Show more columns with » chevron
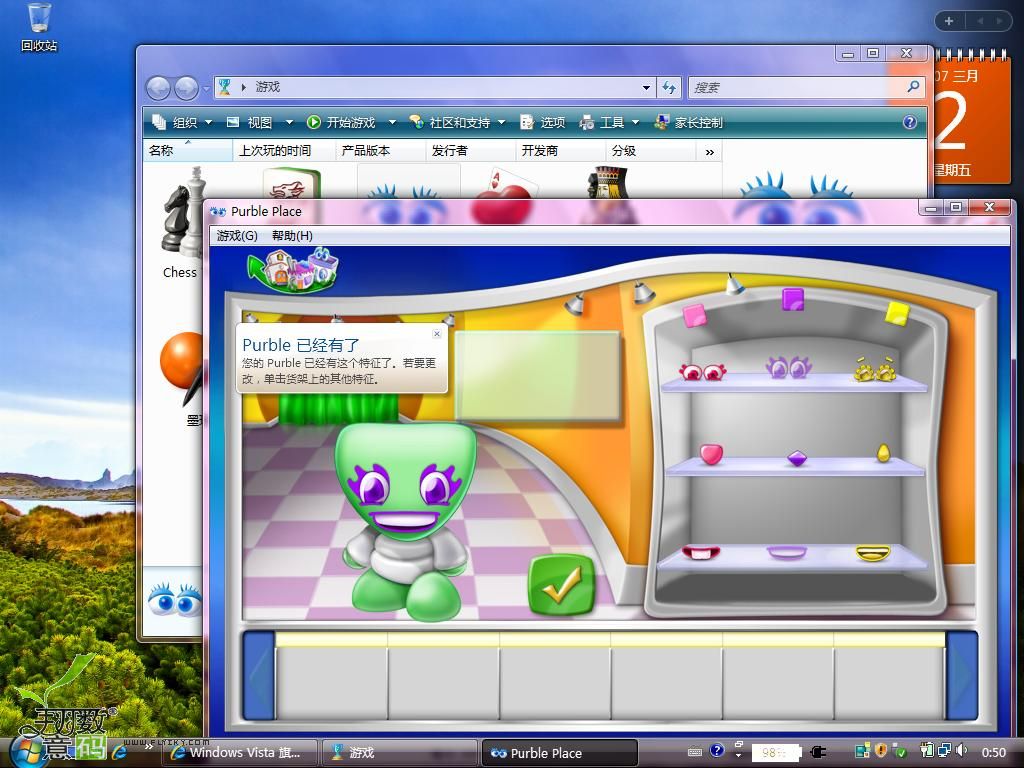The width and height of the screenshot is (1024, 768). click(709, 152)
